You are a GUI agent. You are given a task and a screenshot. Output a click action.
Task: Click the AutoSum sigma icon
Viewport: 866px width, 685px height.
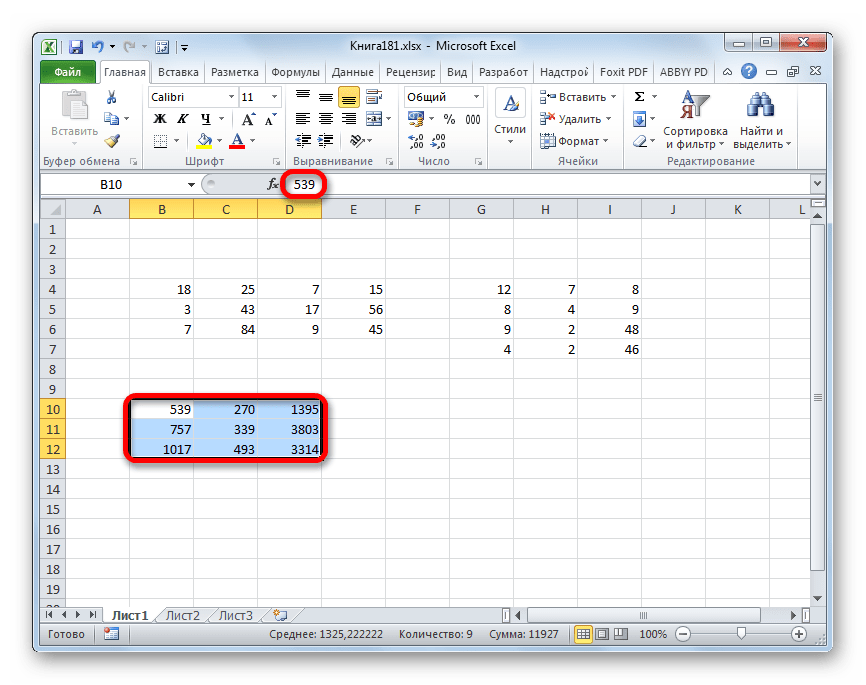tap(639, 97)
